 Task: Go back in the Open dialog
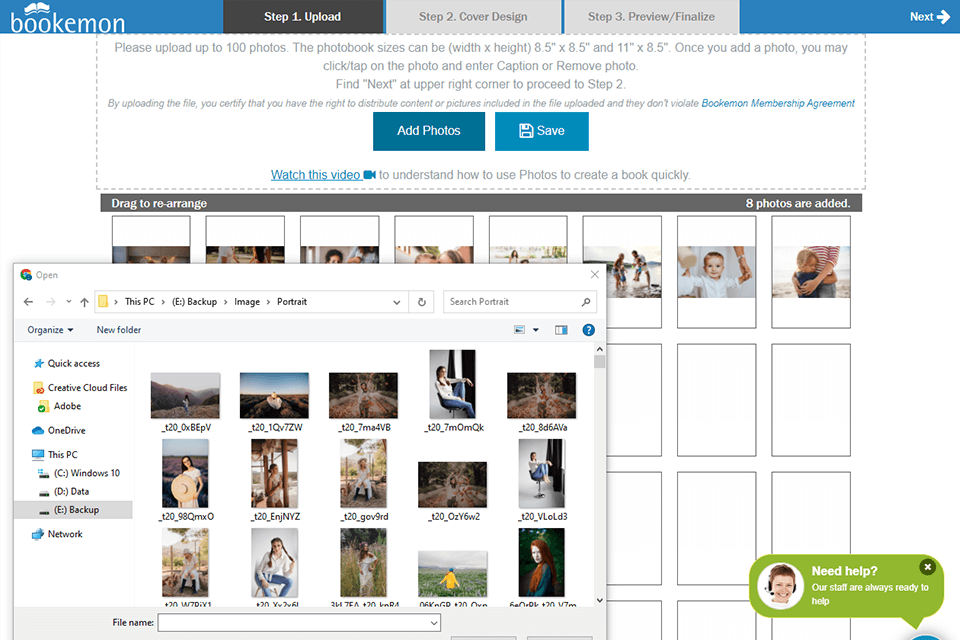tap(28, 302)
